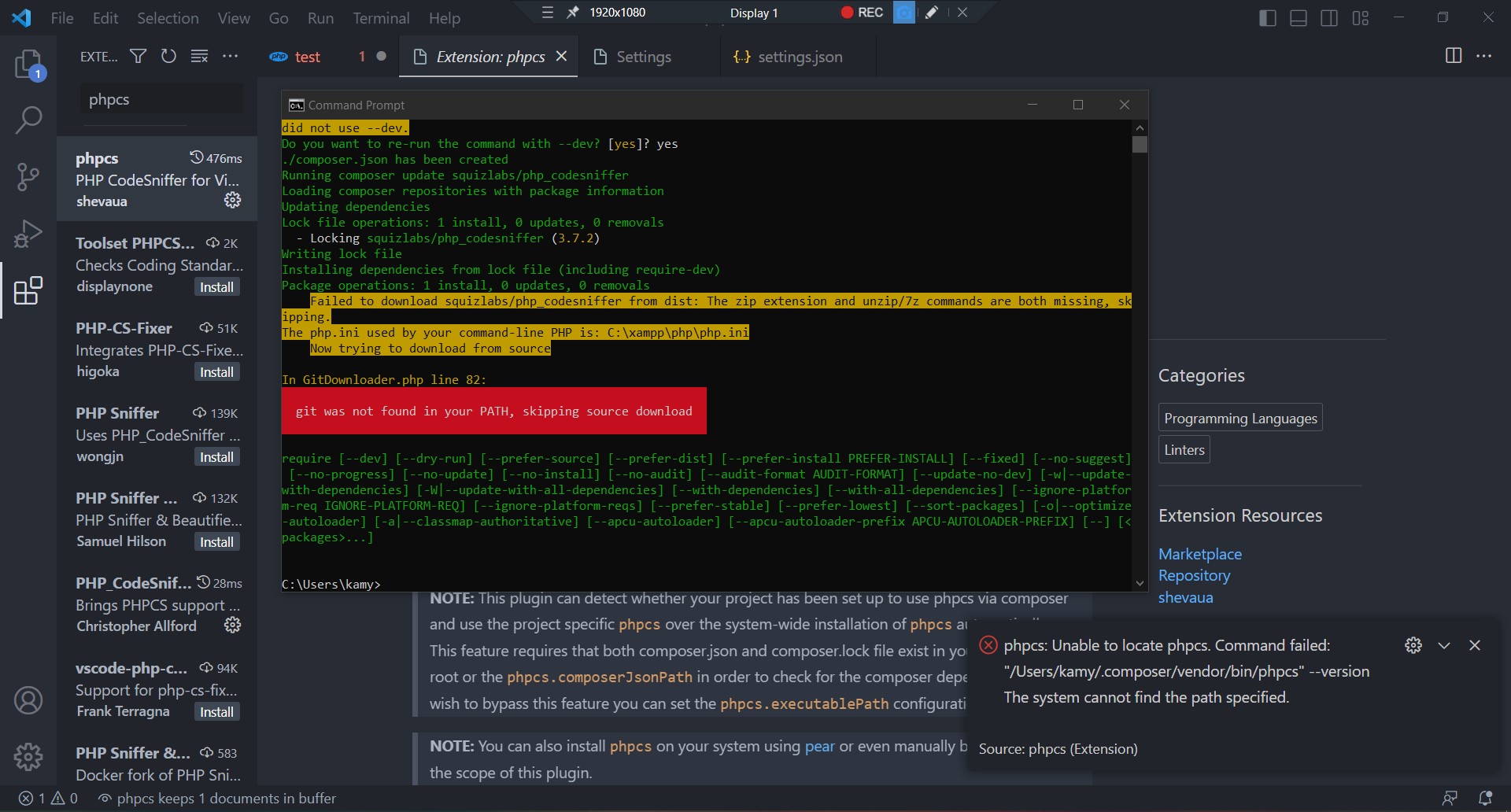Open the recording toolbar menu icon
The width and height of the screenshot is (1511, 812).
[548, 12]
